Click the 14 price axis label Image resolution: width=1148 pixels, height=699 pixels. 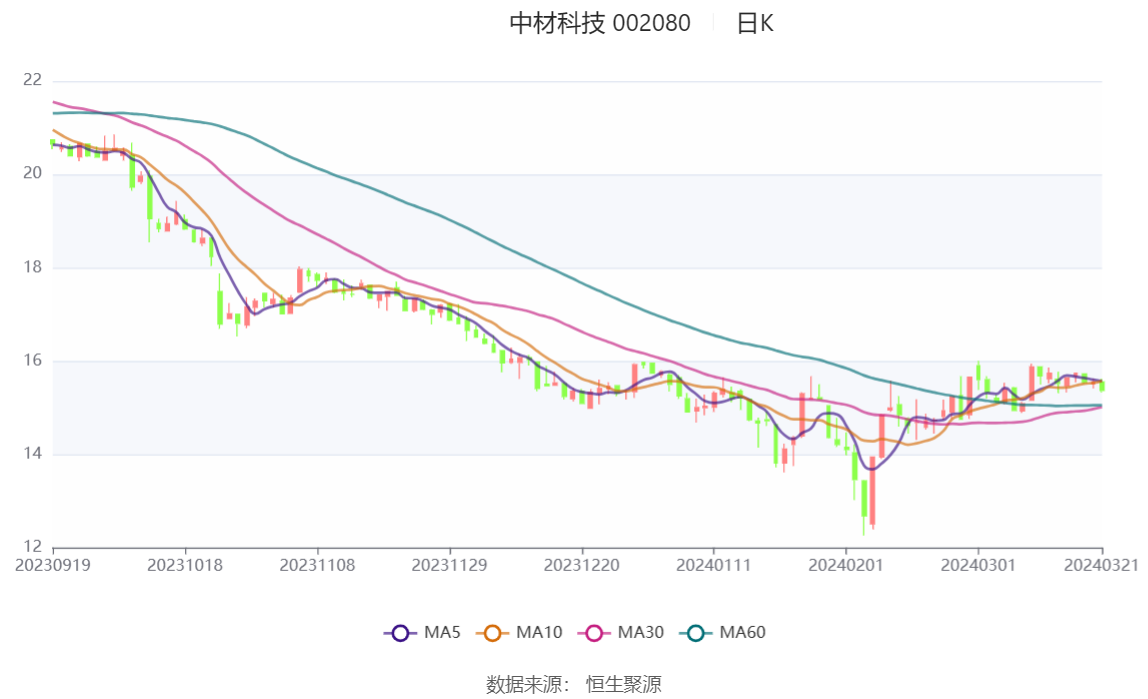[32, 454]
